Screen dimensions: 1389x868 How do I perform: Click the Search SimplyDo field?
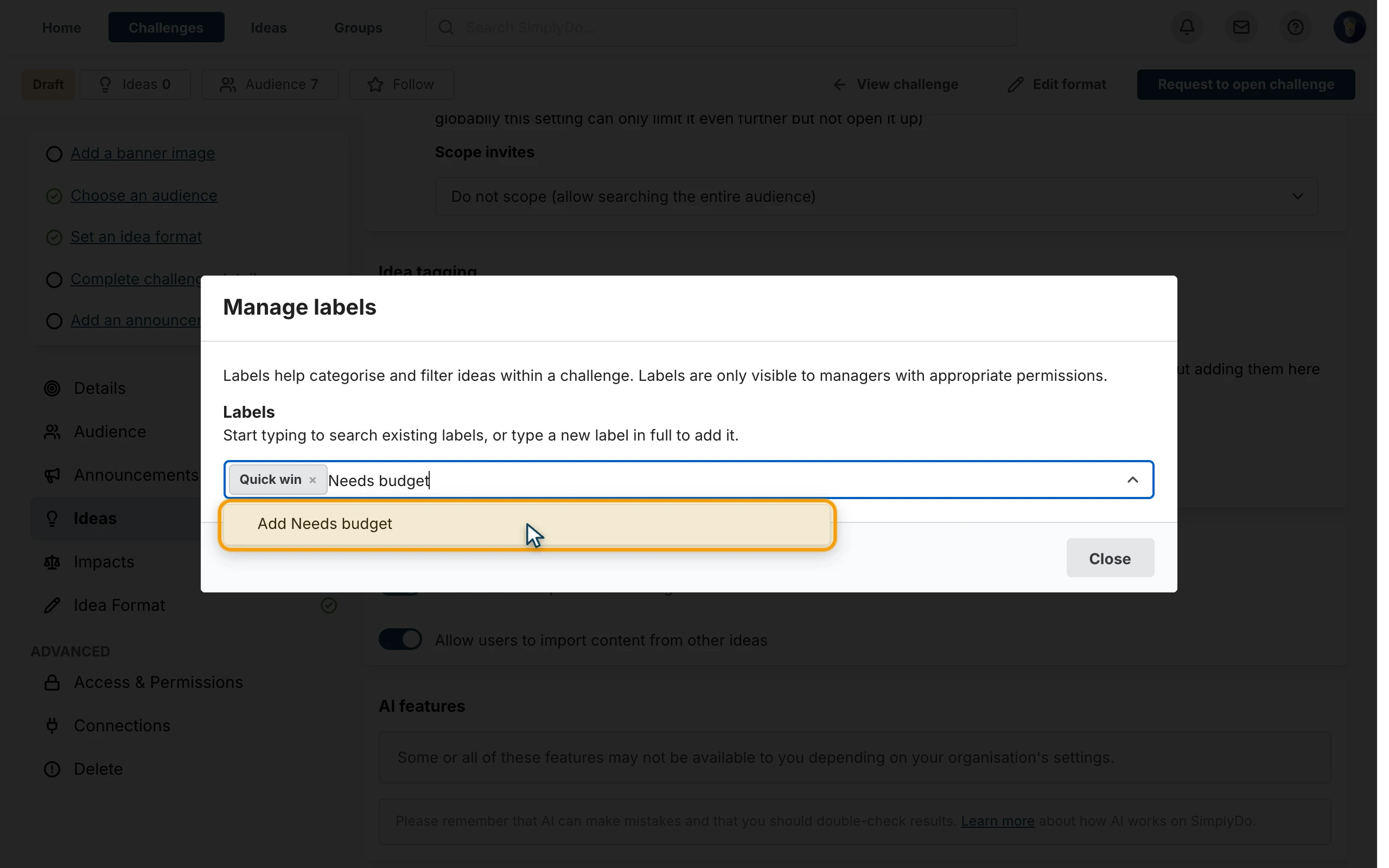(721, 27)
